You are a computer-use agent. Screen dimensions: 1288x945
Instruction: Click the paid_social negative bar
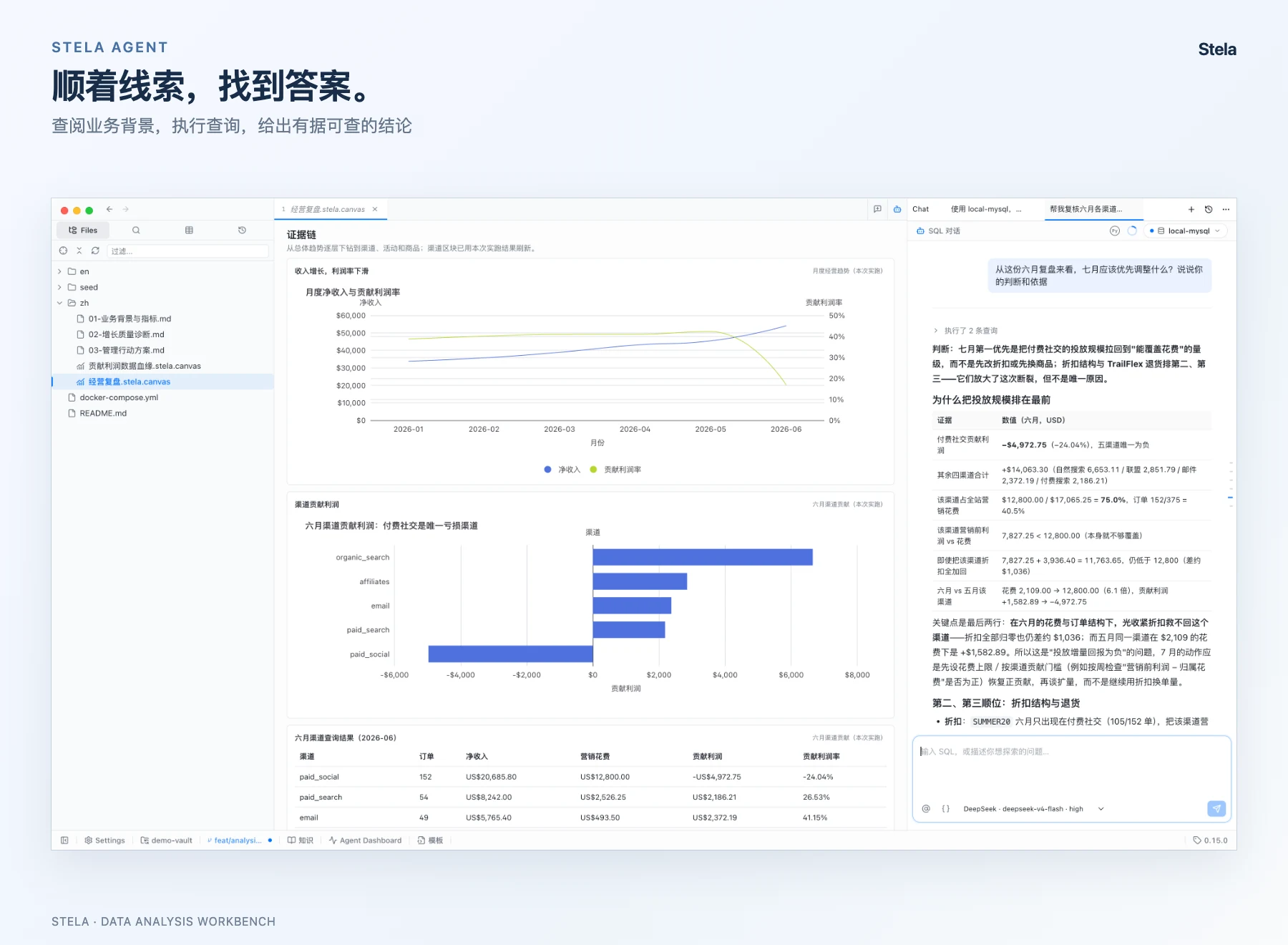point(511,654)
